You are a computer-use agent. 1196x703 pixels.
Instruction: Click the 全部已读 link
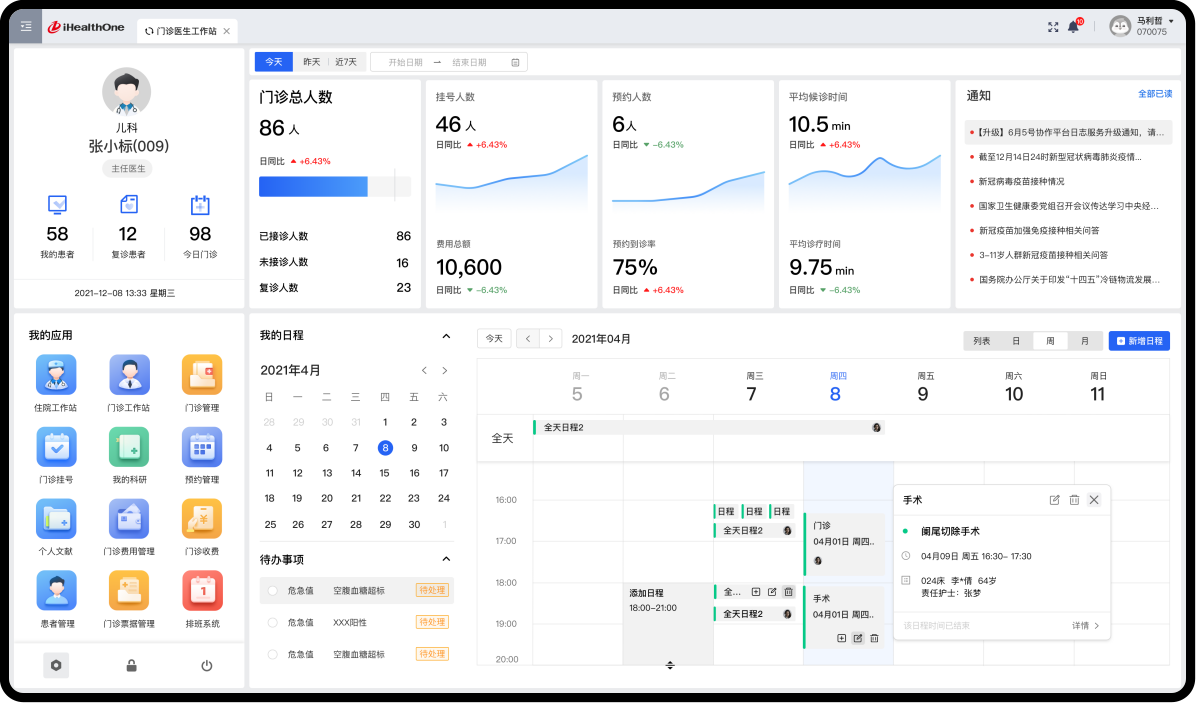pyautogui.click(x=1154, y=94)
